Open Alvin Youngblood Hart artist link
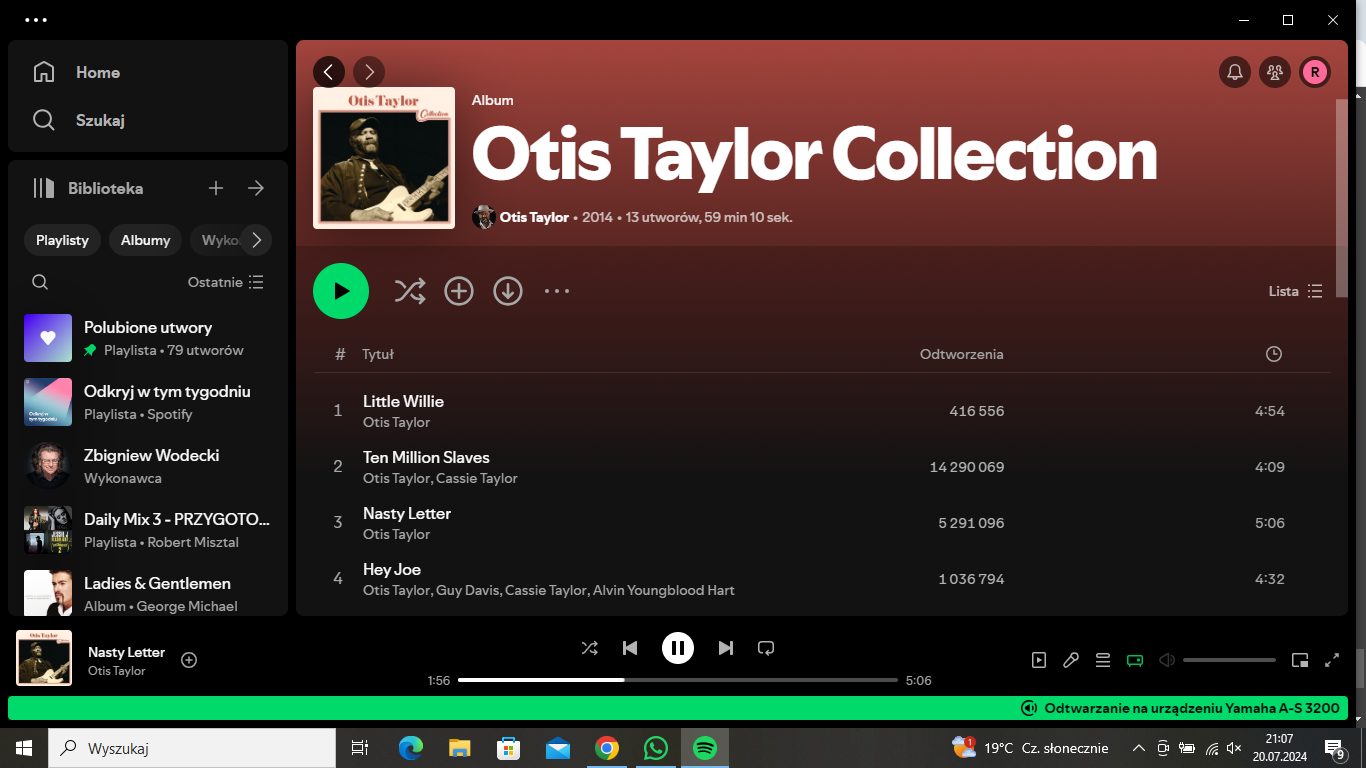Screen dimensions: 1366x768 (x=664, y=590)
